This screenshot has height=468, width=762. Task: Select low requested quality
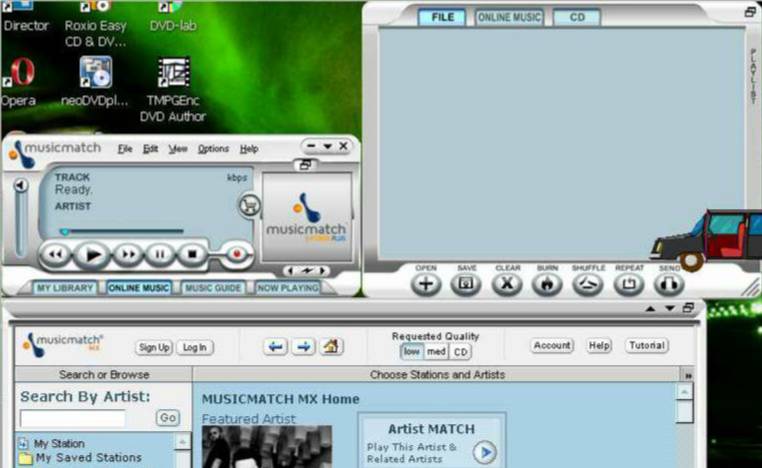click(412, 351)
